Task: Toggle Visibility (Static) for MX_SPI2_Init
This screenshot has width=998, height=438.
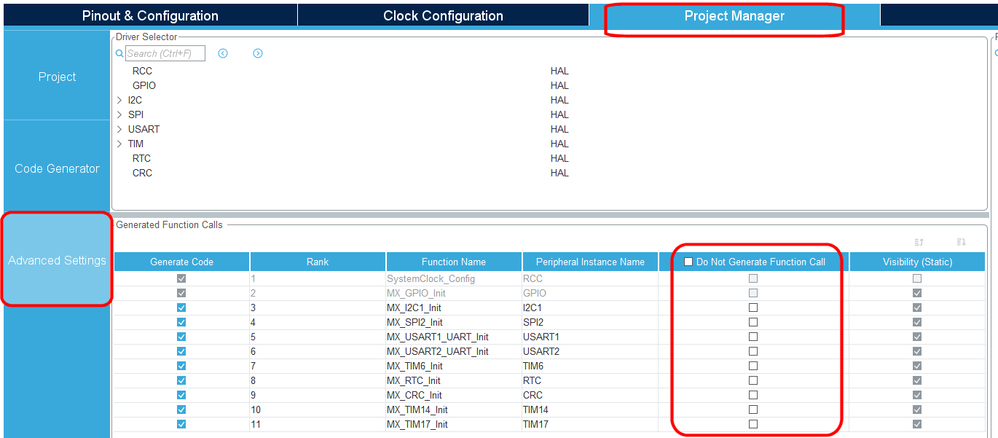Action: tap(917, 322)
